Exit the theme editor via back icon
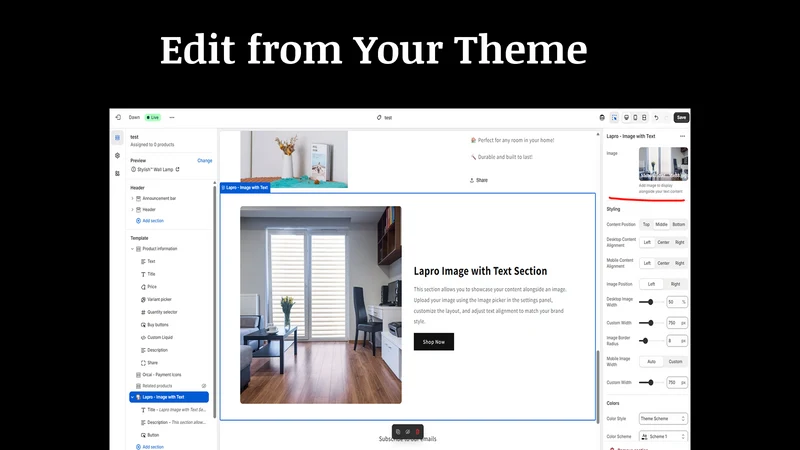The height and width of the screenshot is (450, 800). 118,117
